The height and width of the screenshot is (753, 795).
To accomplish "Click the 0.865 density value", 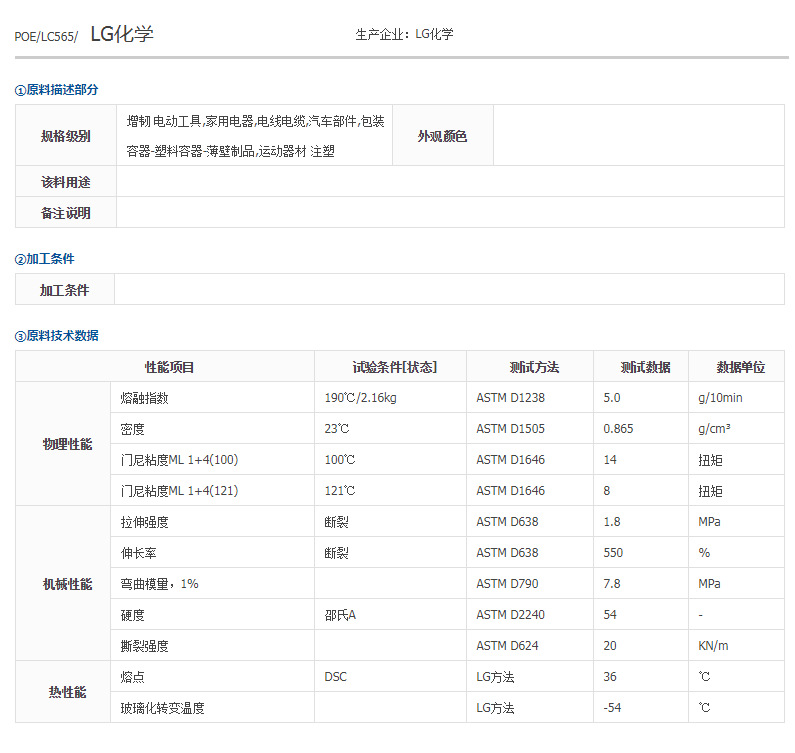I will click(618, 429).
